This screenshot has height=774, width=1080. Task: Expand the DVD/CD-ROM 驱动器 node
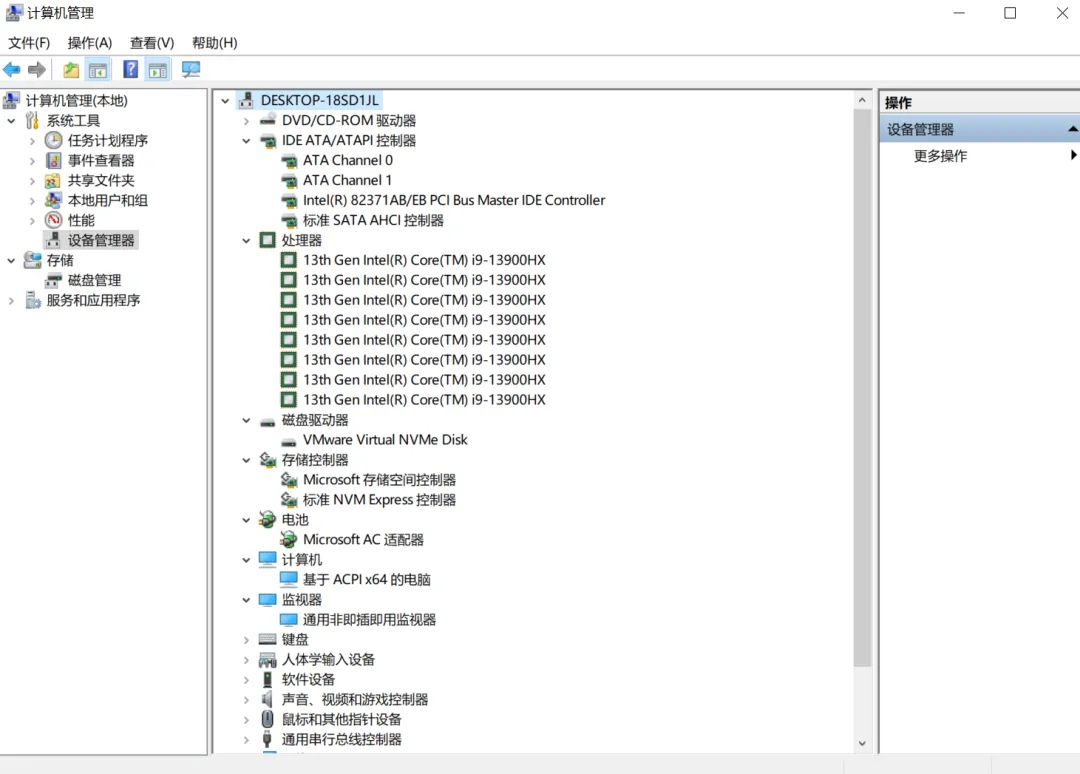pos(247,121)
